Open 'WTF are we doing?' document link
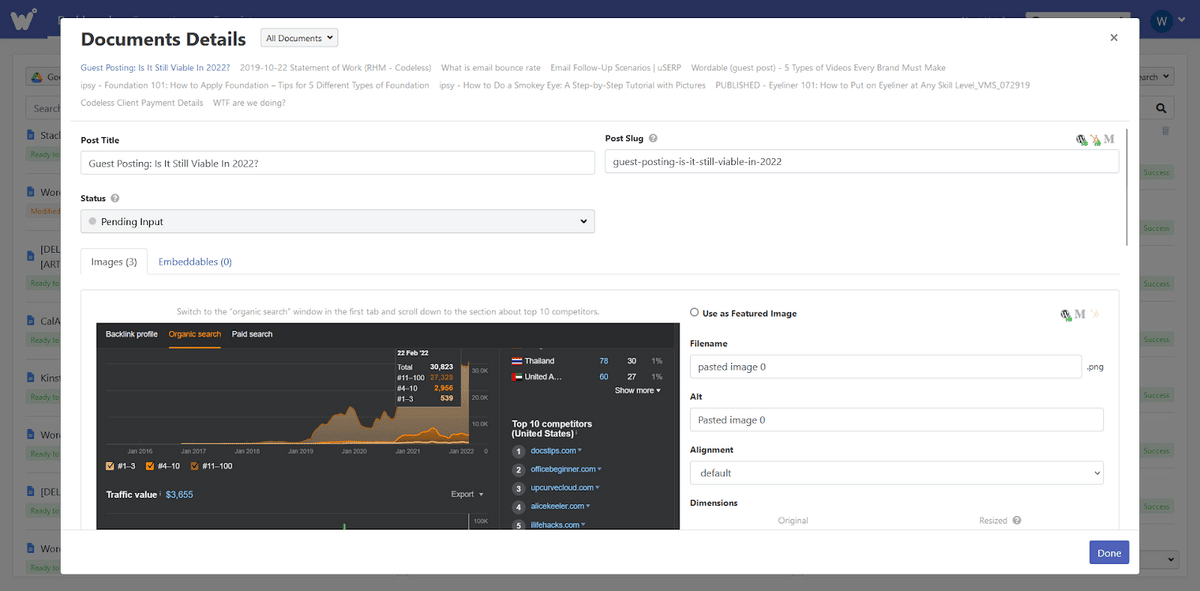 click(x=249, y=102)
